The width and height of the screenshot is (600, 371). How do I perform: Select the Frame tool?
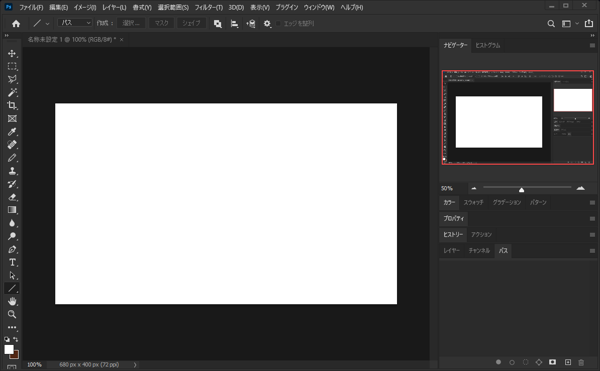click(x=12, y=119)
